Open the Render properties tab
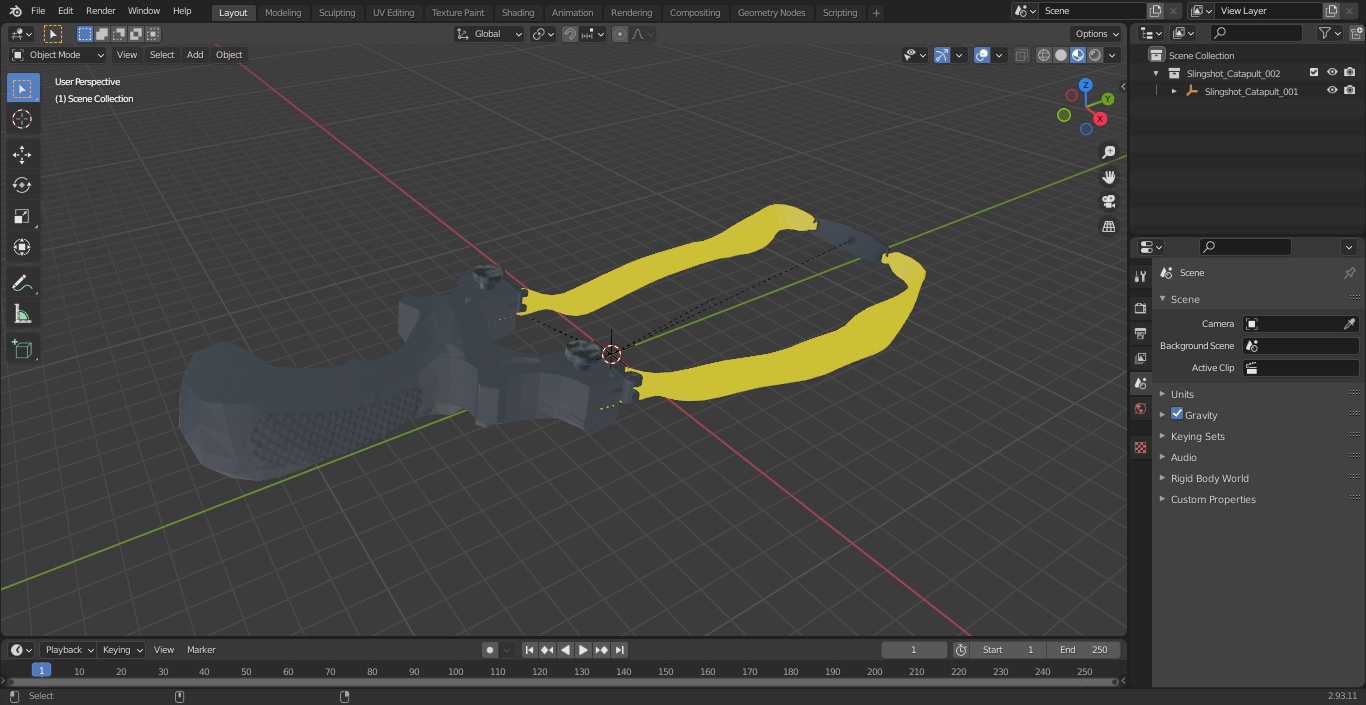Viewport: 1366px width, 705px height. (1140, 308)
